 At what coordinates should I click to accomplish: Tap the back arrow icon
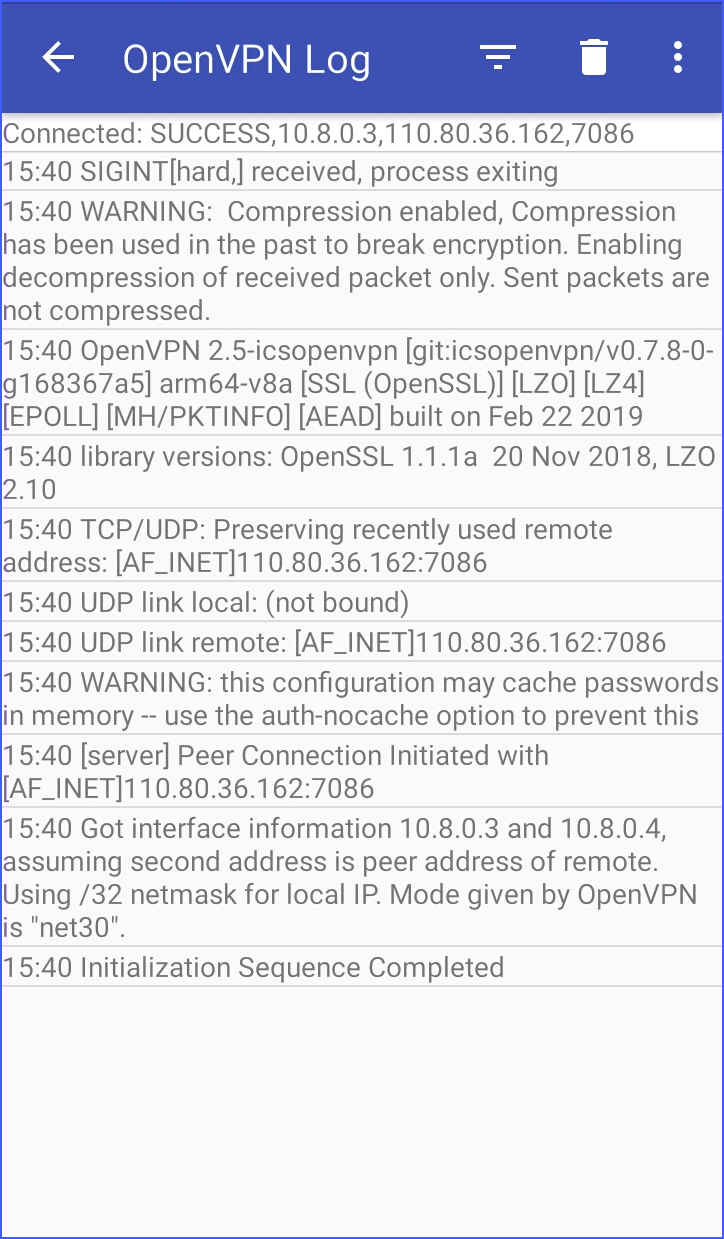pos(59,58)
